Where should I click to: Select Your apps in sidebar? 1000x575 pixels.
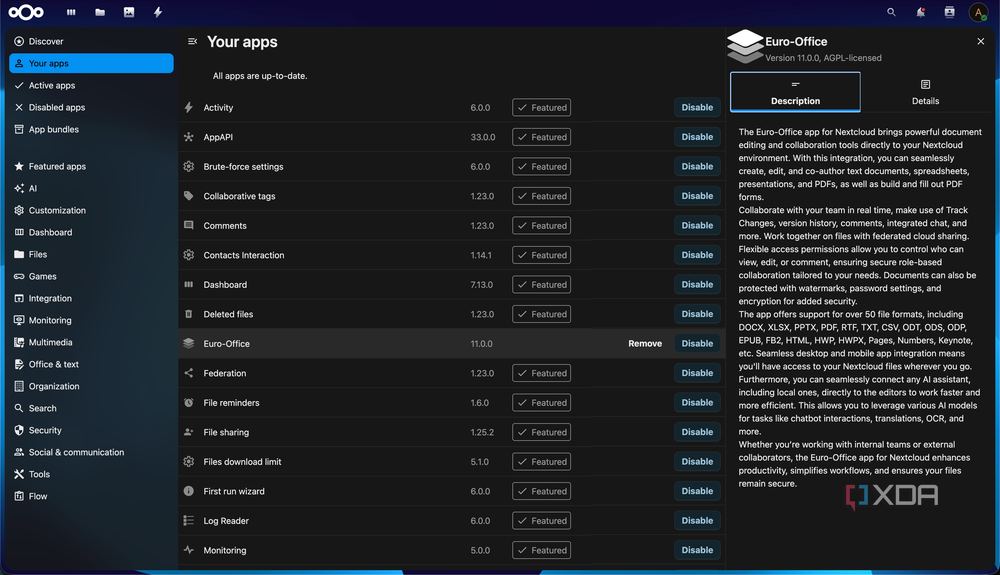pyautogui.click(x=91, y=63)
